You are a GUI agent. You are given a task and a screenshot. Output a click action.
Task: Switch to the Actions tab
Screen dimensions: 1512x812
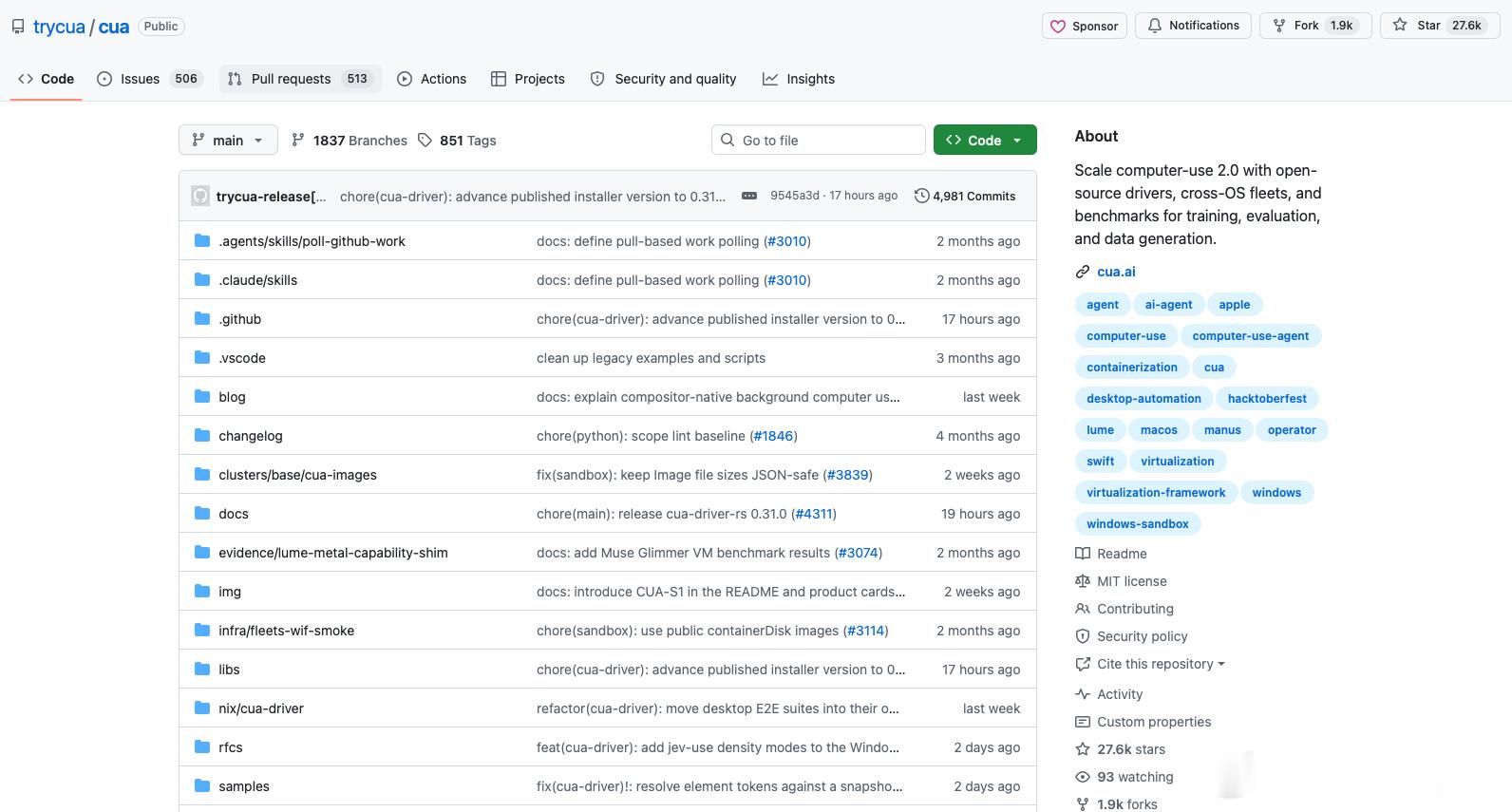[x=431, y=79]
